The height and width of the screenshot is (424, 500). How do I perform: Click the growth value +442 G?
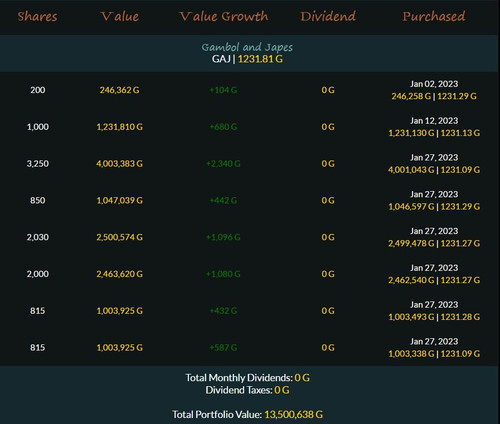pyautogui.click(x=223, y=200)
